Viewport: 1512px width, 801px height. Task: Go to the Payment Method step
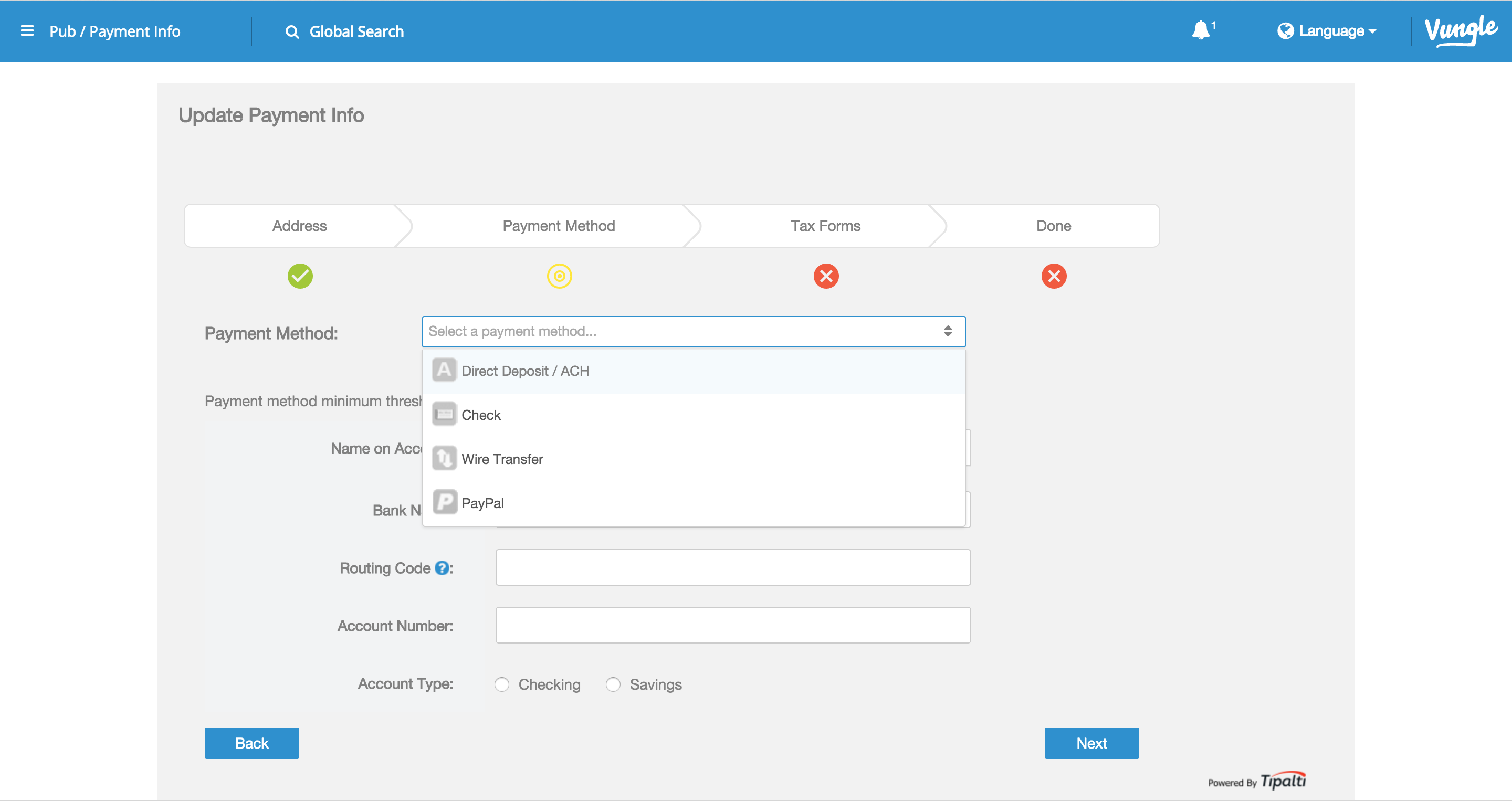point(558,226)
